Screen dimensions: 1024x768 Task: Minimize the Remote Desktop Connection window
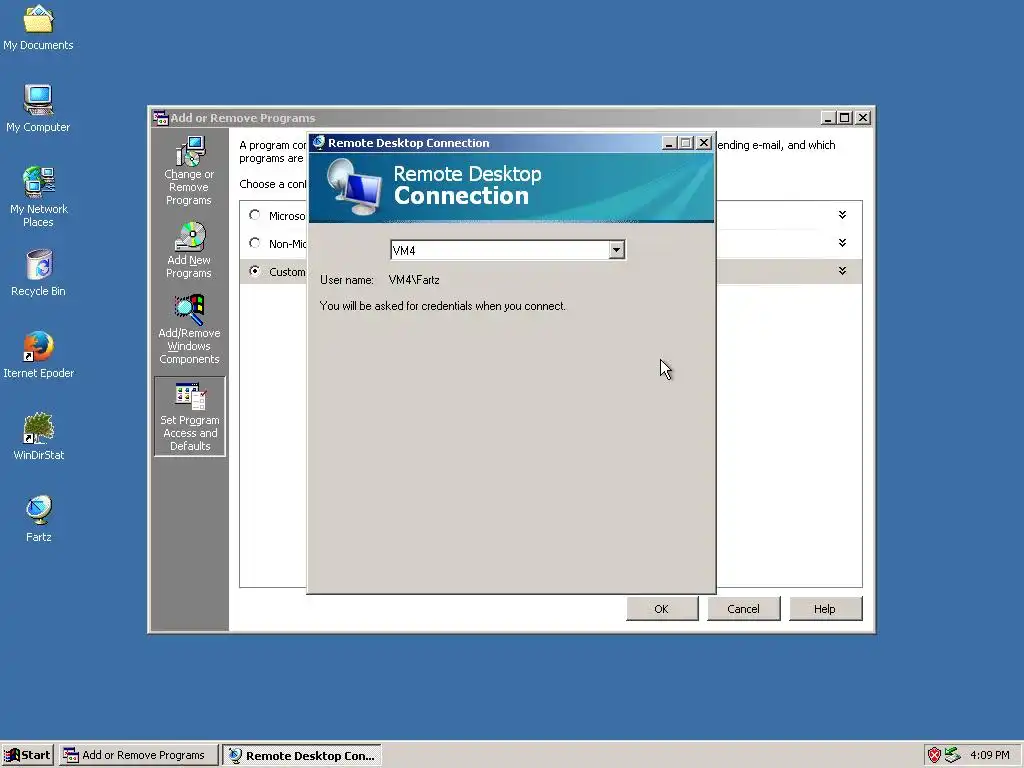click(669, 143)
